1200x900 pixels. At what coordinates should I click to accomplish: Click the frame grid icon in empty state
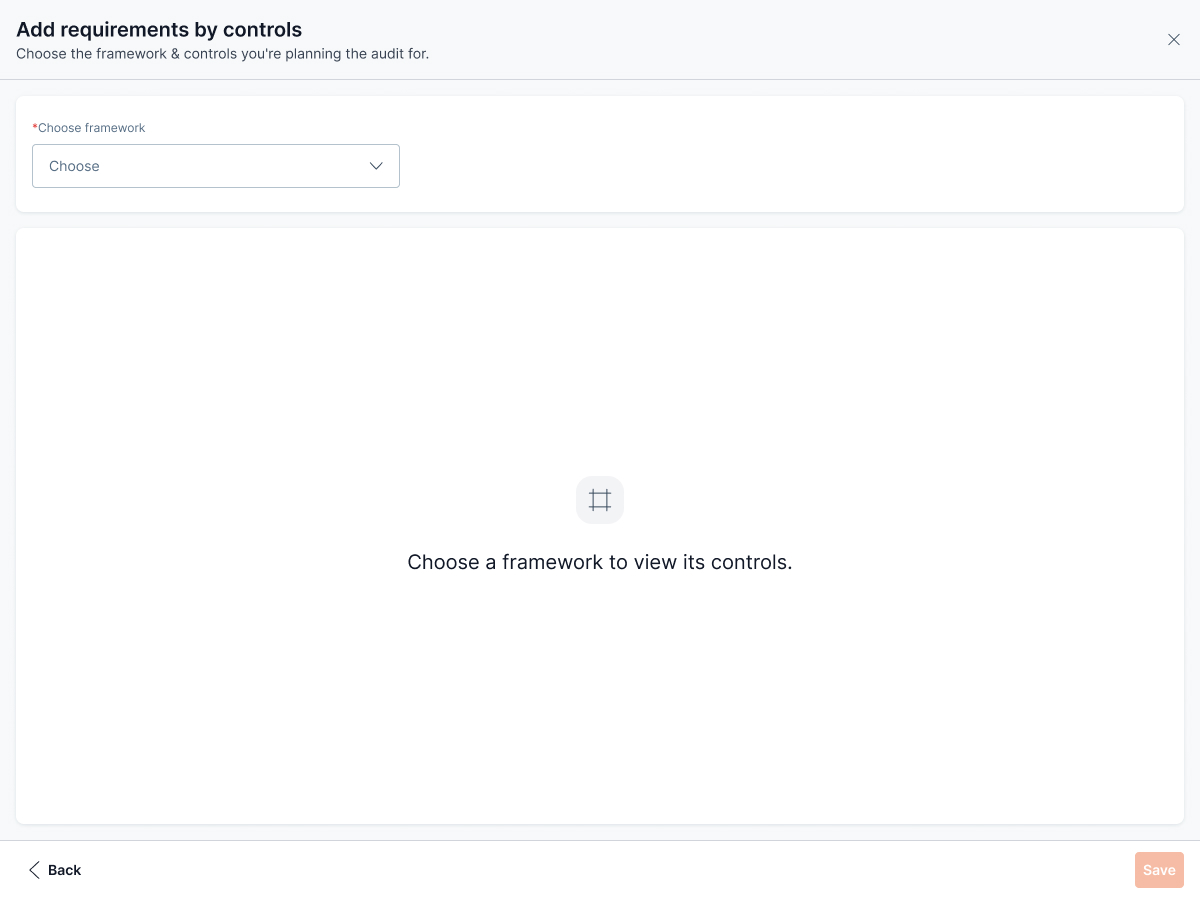pyautogui.click(x=600, y=500)
